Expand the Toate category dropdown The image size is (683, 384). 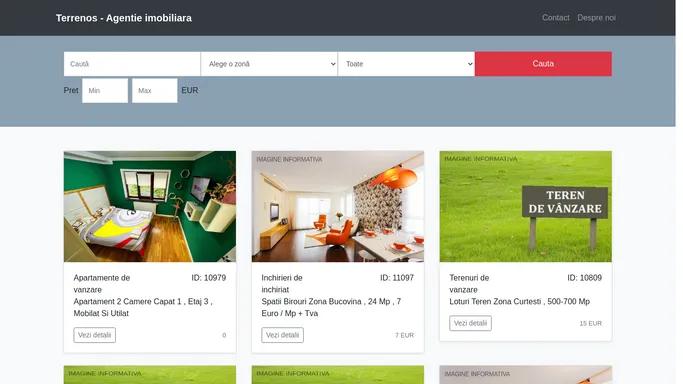click(406, 64)
